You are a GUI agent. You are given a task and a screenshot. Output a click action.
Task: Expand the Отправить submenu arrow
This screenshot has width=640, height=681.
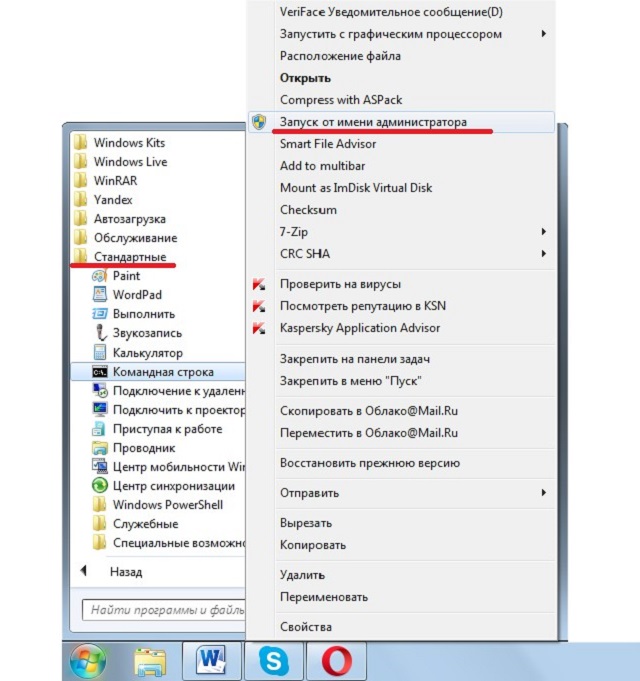[544, 493]
